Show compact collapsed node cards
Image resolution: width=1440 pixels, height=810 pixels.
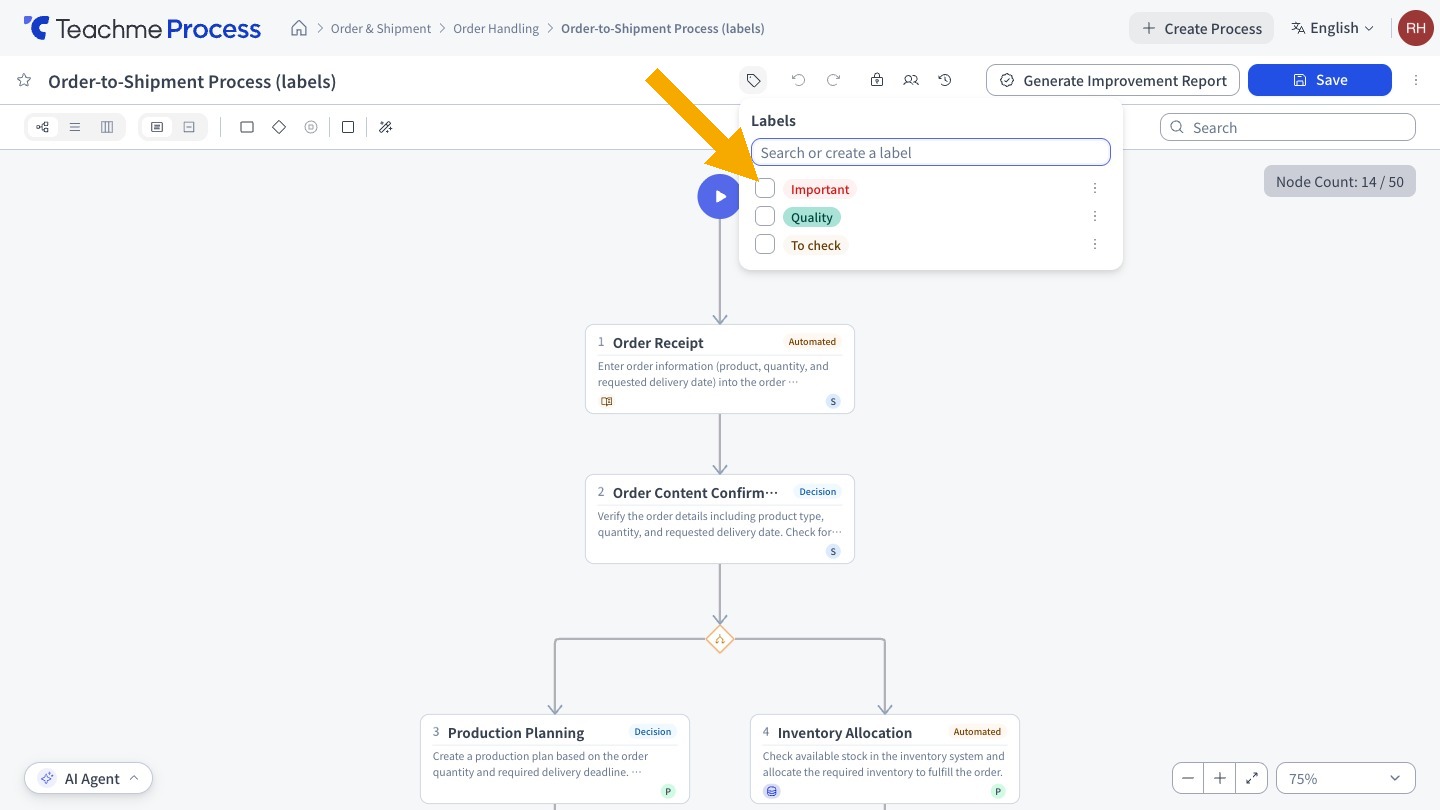coord(189,127)
